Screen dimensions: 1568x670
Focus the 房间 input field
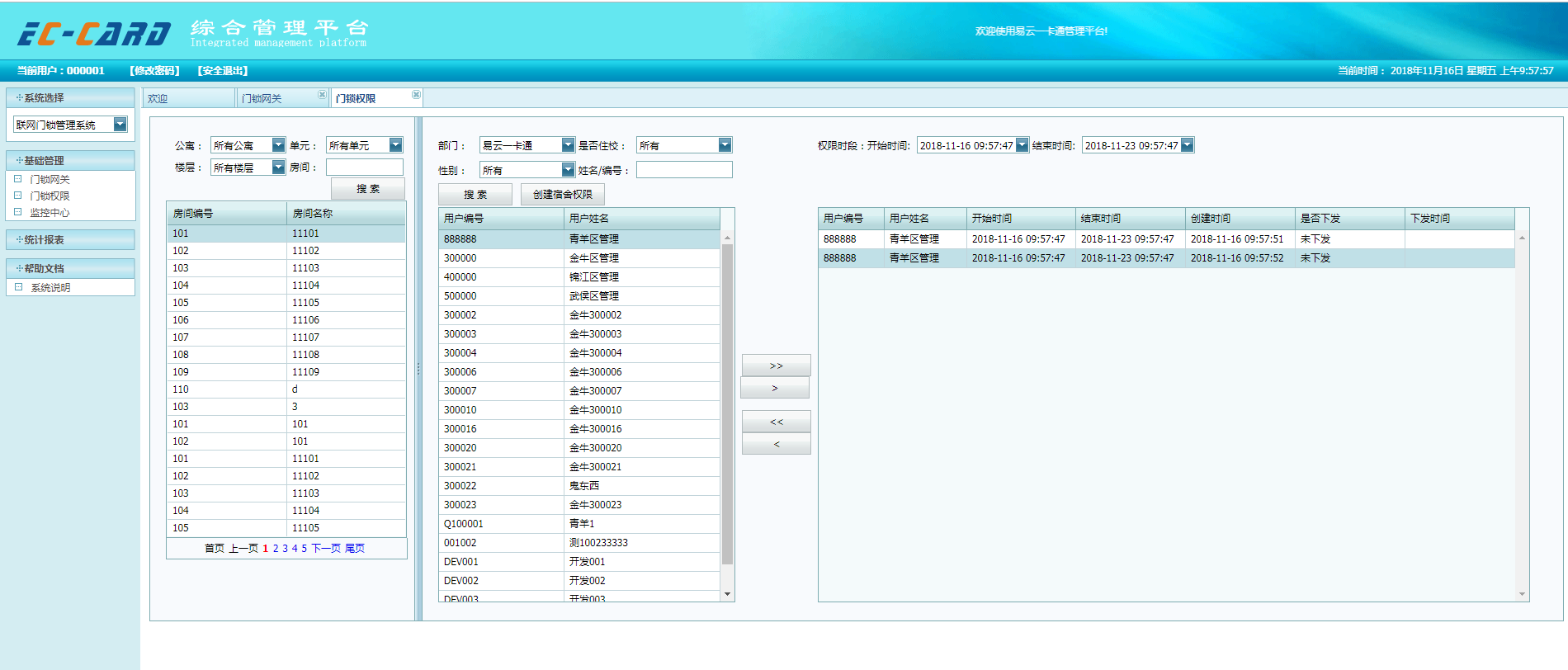coord(365,167)
